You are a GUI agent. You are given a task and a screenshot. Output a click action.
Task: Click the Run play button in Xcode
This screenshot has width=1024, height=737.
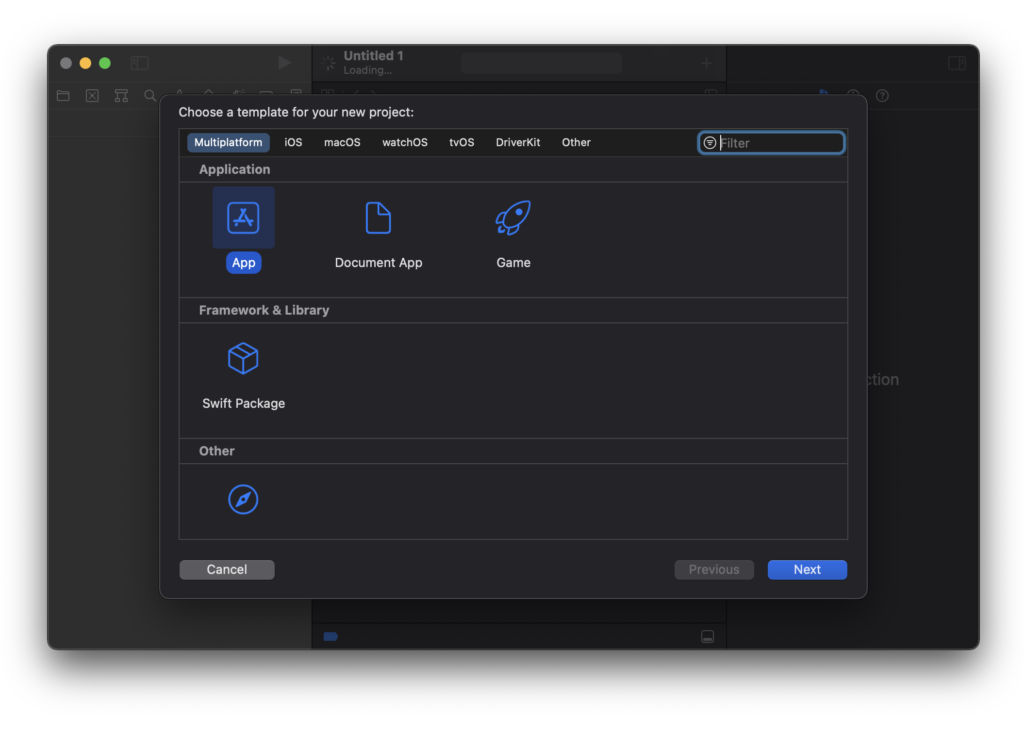(x=284, y=63)
